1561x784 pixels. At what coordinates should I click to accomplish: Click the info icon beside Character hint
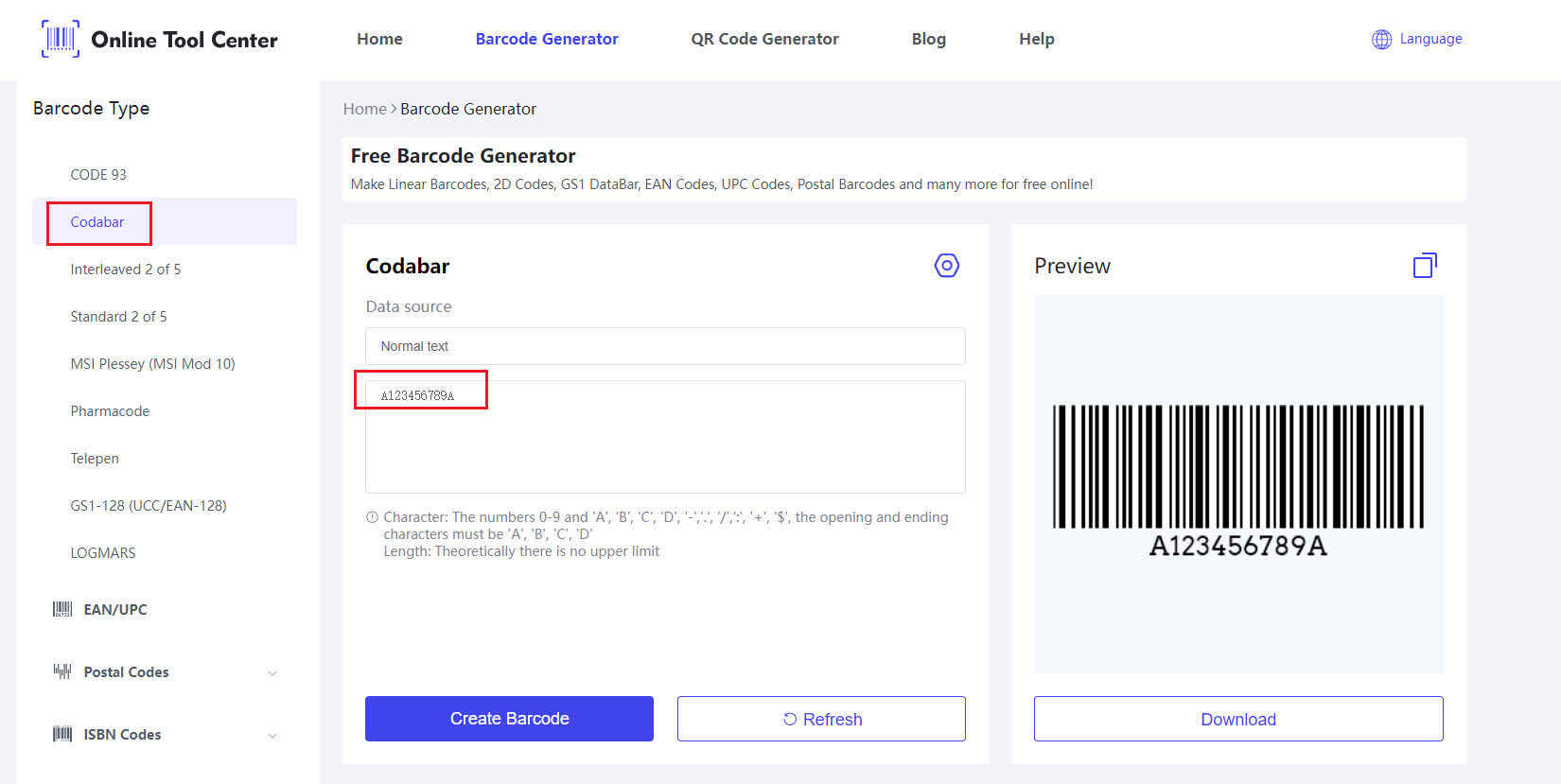[x=372, y=517]
